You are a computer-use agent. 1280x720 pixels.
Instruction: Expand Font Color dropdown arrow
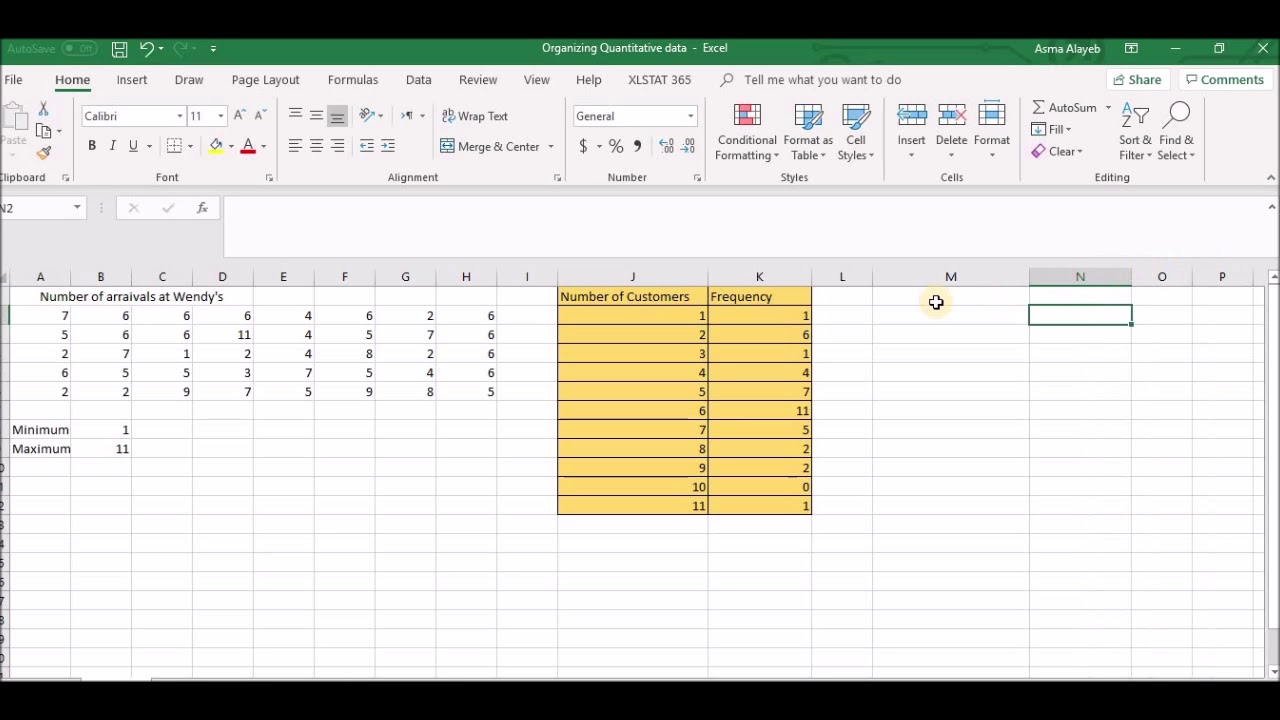coord(263,147)
